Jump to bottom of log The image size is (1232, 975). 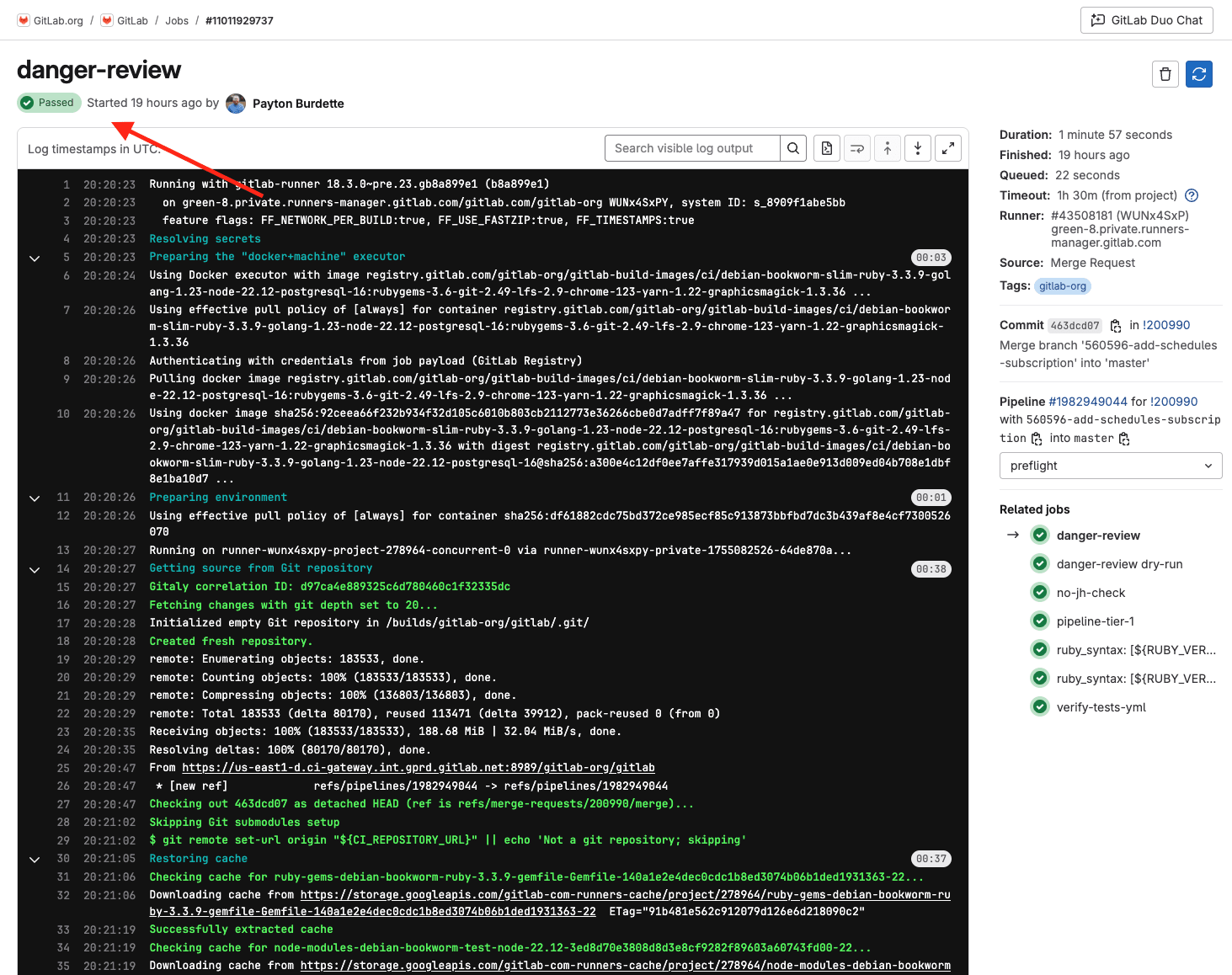point(918,148)
